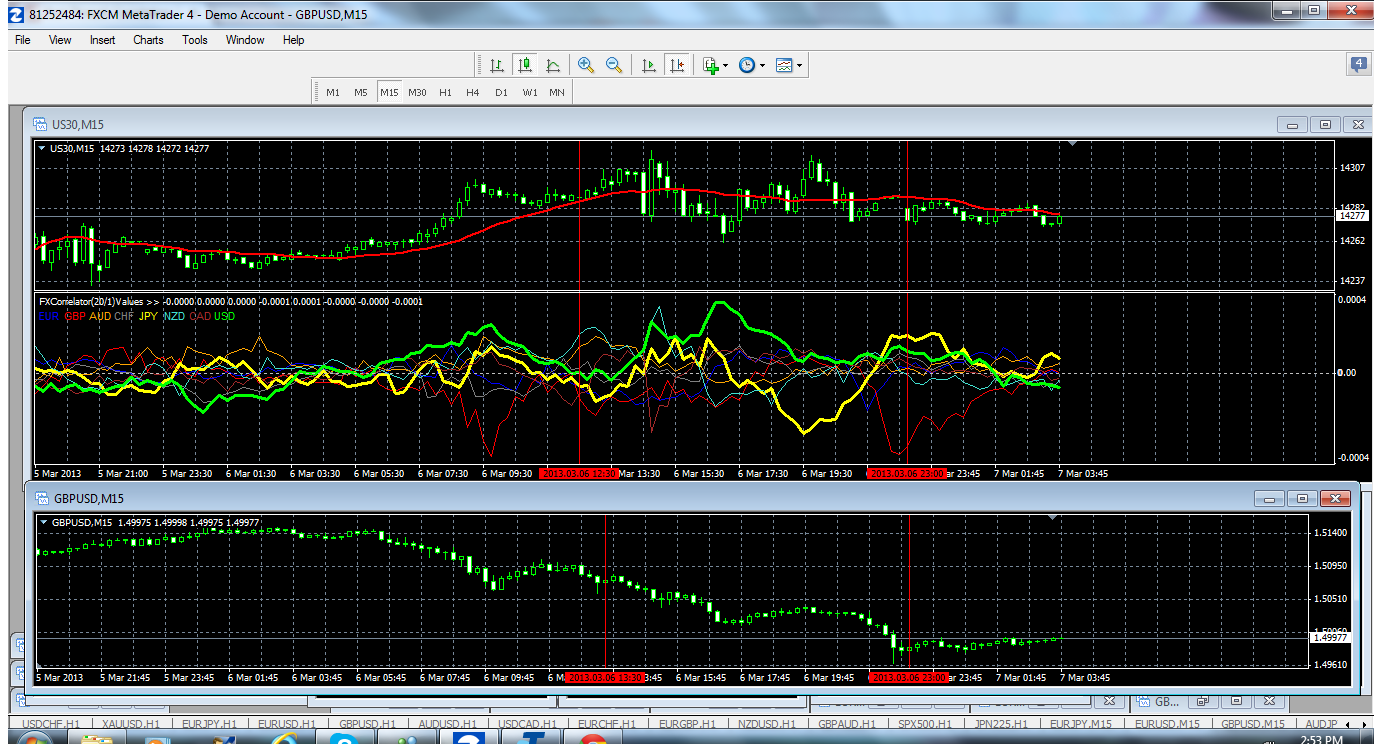This screenshot has height=744, width=1382.
Task: Toggle chart auto scroll
Action: pos(649,65)
